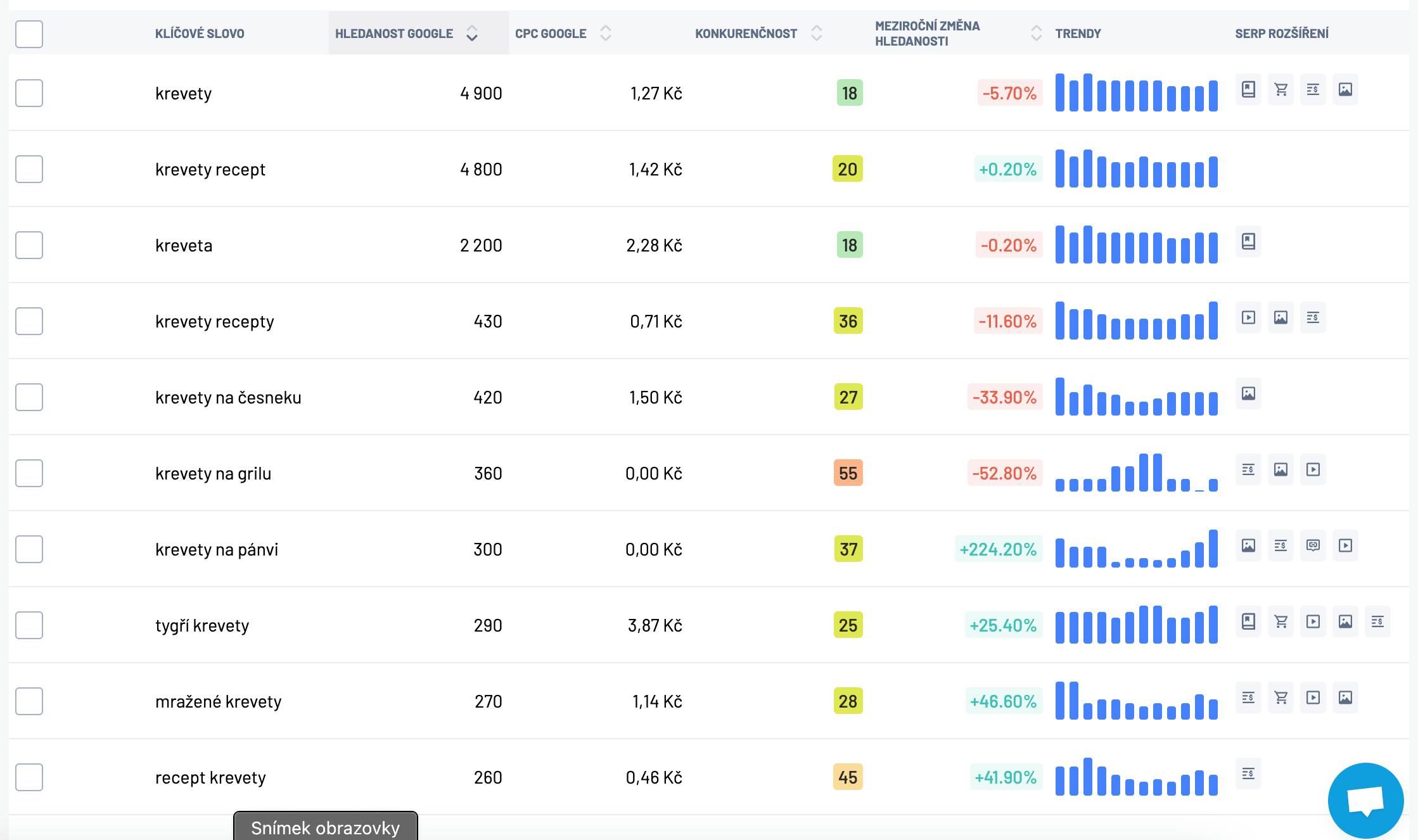Click the video icon in krevety recepty row
Image resolution: width=1418 pixels, height=840 pixels.
pos(1248,317)
